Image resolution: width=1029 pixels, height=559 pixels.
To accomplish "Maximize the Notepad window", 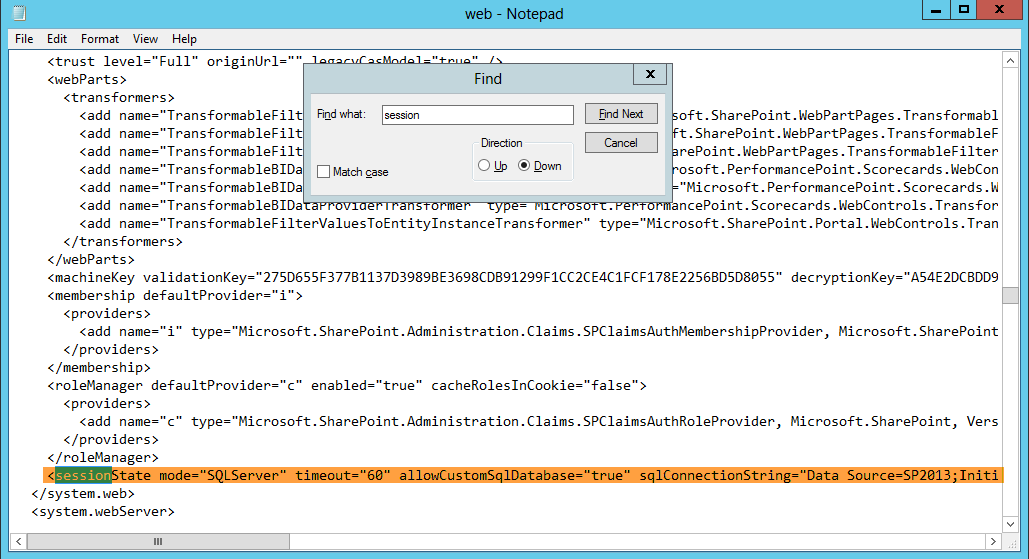I will pos(963,10).
